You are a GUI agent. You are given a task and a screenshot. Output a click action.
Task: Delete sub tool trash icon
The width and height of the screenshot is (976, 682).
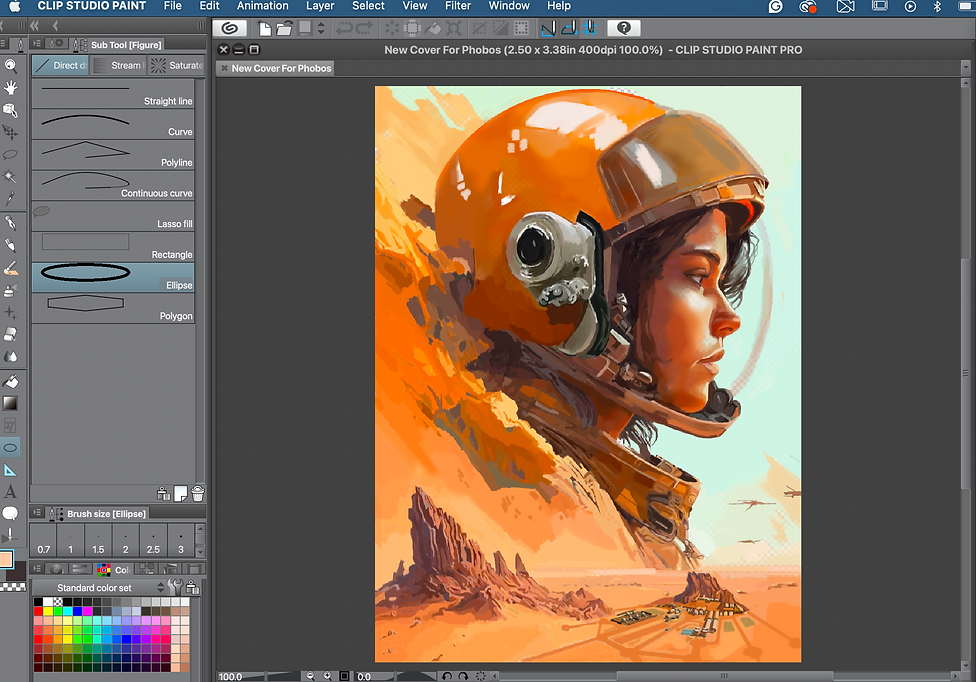(x=198, y=493)
